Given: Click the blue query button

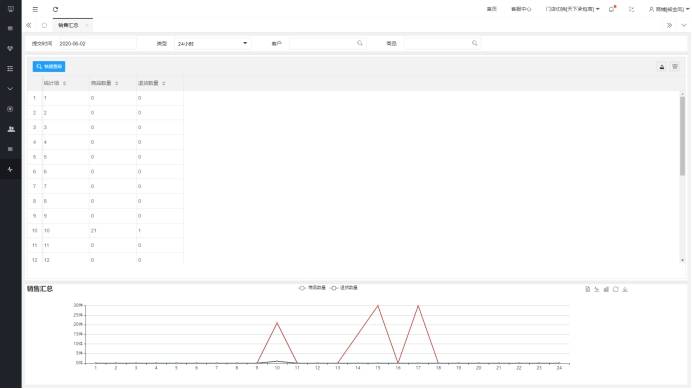Looking at the screenshot, I should point(49,67).
